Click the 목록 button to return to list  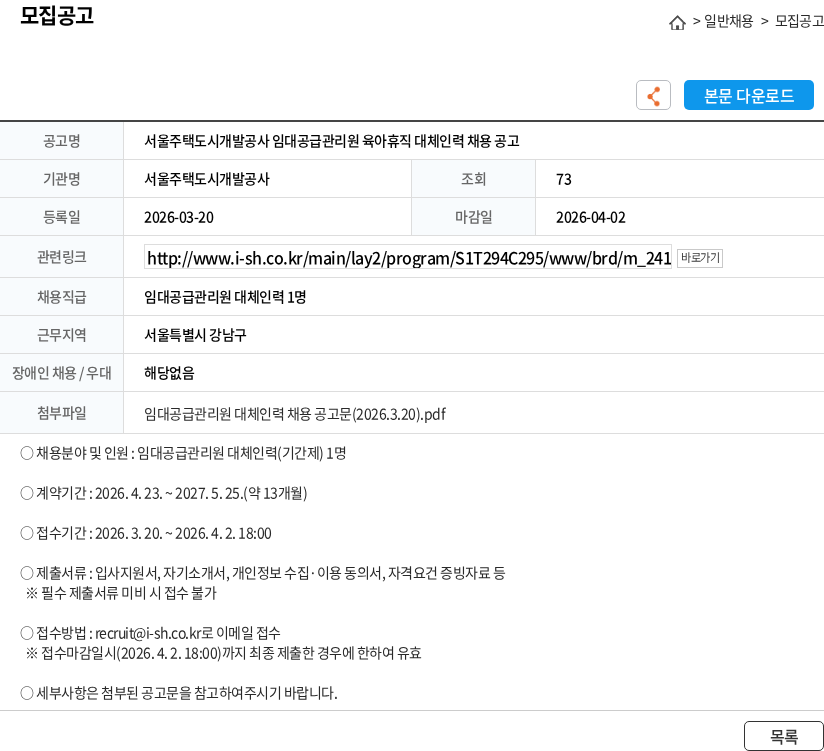[x=784, y=736]
